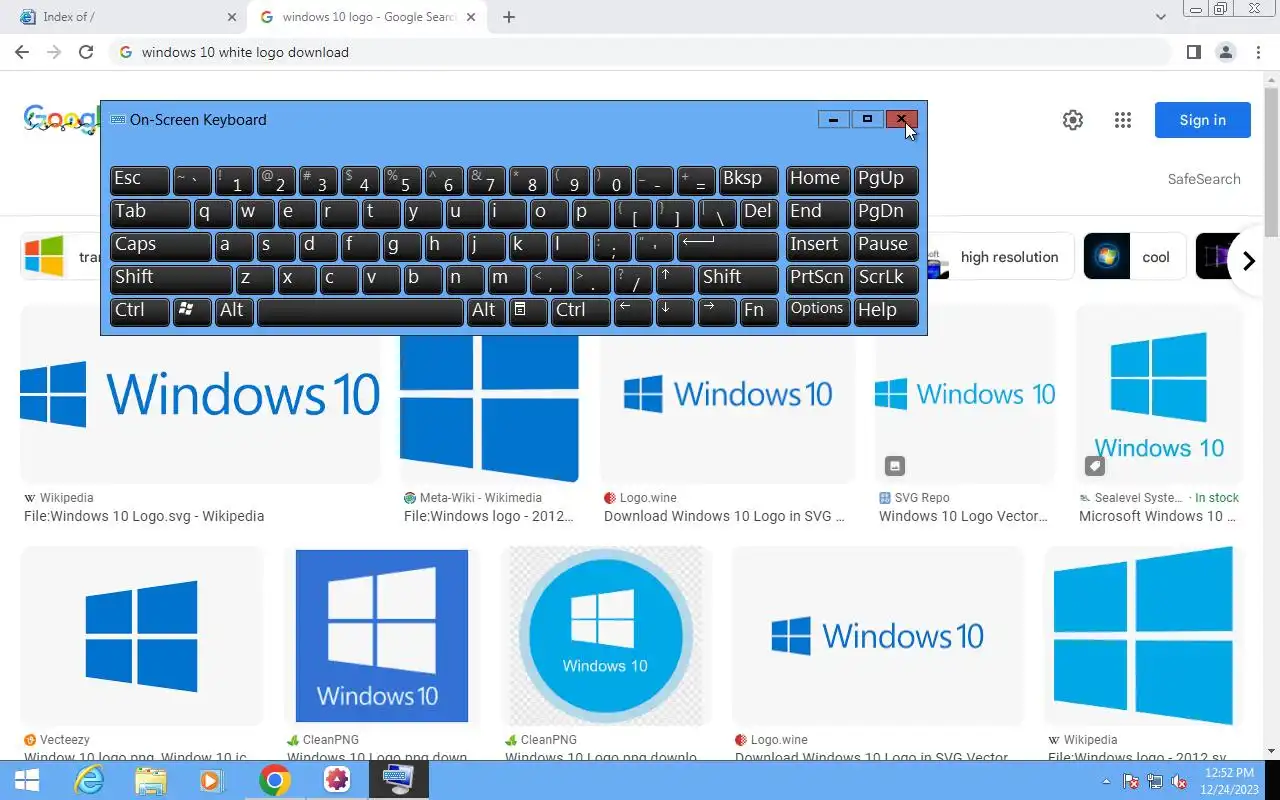This screenshot has height=800, width=1280.
Task: Open media player taskbar icon
Action: tap(211, 780)
